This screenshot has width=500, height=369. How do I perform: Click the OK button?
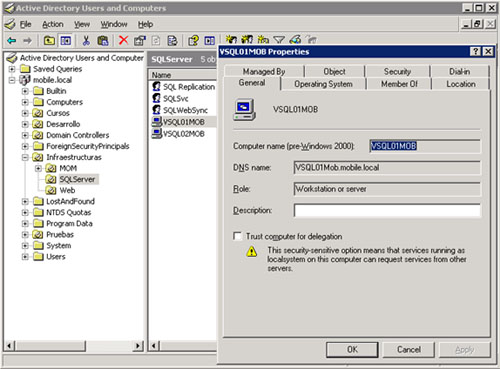352,349
